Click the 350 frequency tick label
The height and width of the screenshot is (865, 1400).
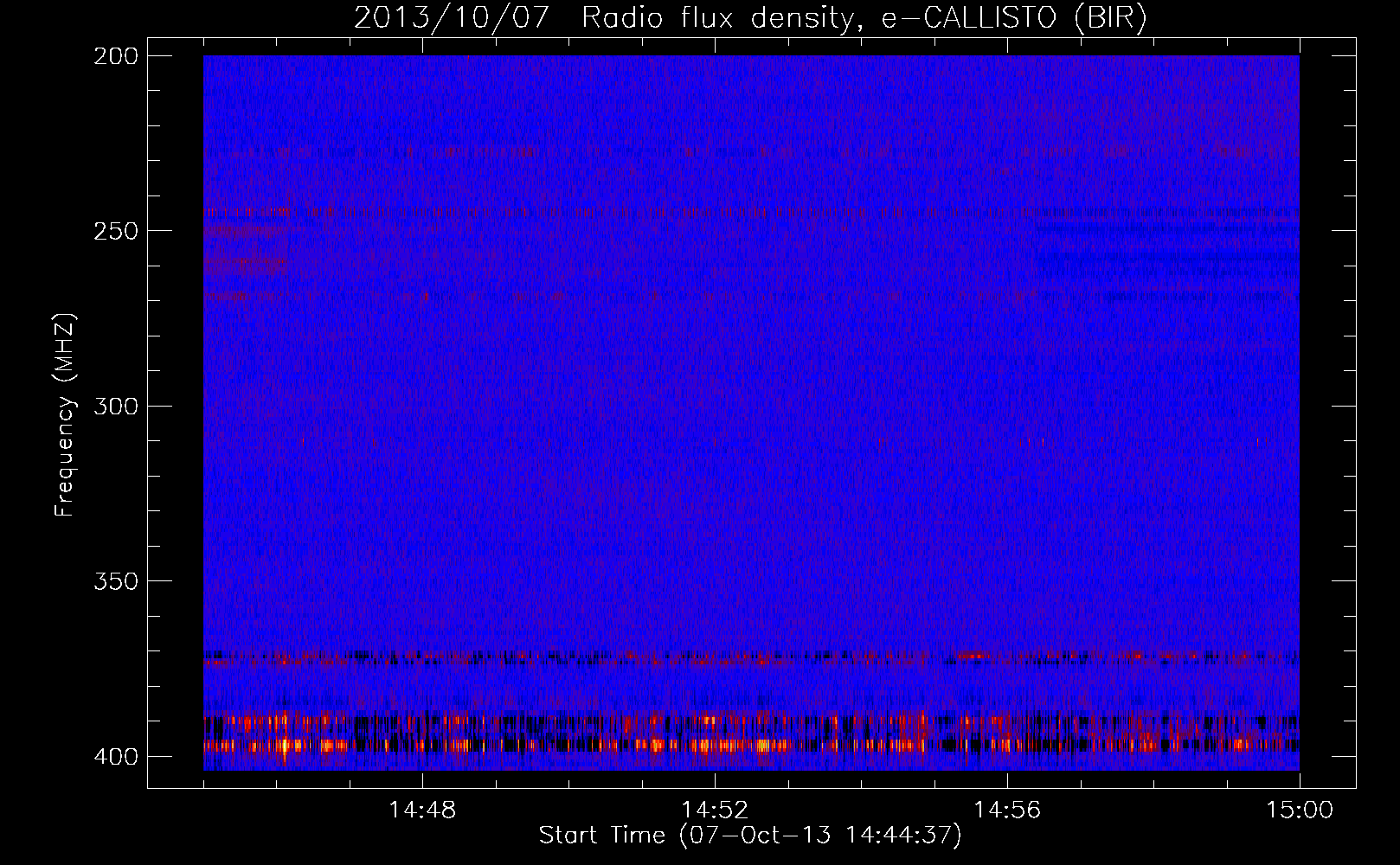[115, 580]
